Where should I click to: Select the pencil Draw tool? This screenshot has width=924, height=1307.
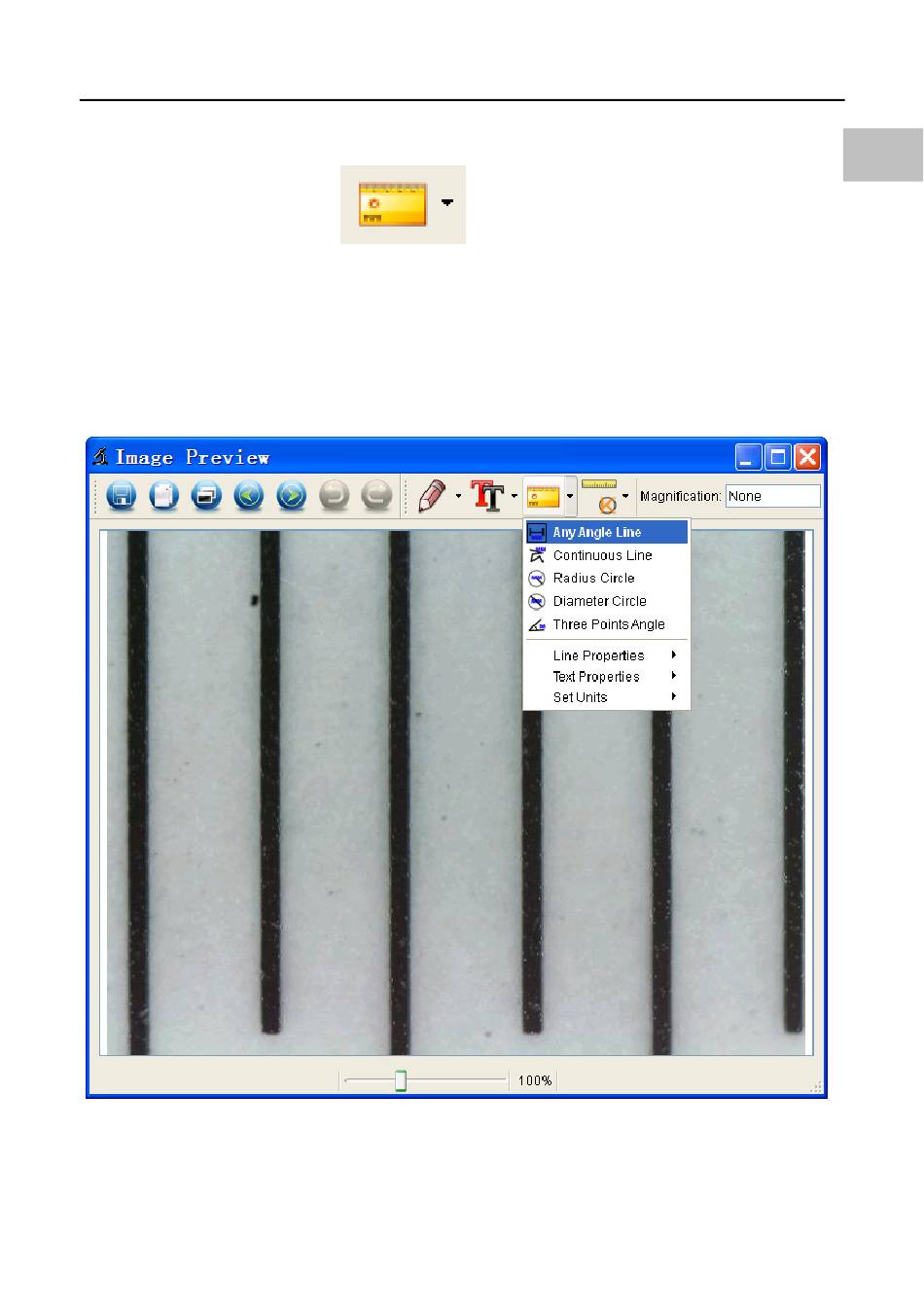point(432,496)
